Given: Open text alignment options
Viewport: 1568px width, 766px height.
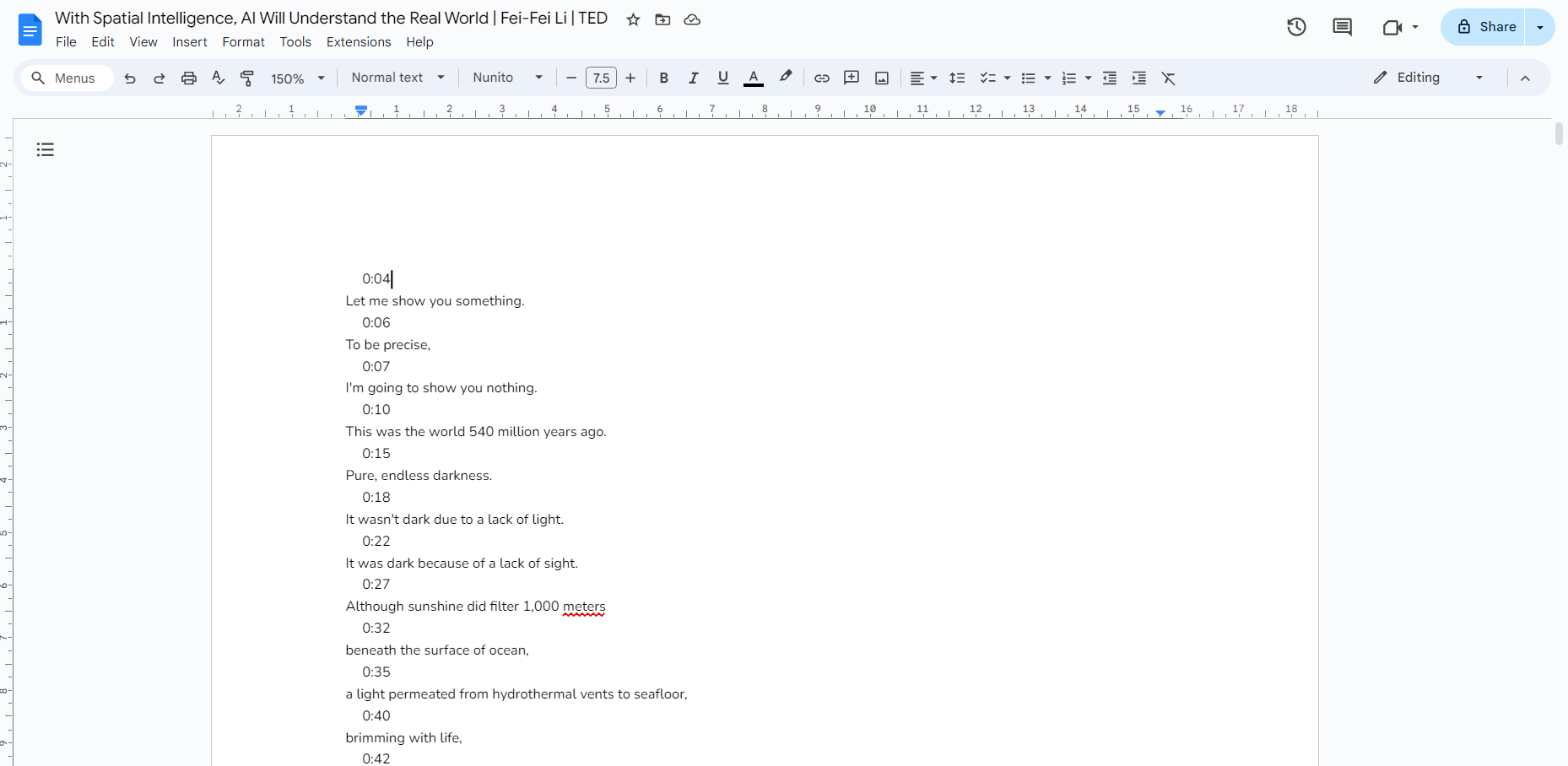Looking at the screenshot, I should [x=924, y=78].
